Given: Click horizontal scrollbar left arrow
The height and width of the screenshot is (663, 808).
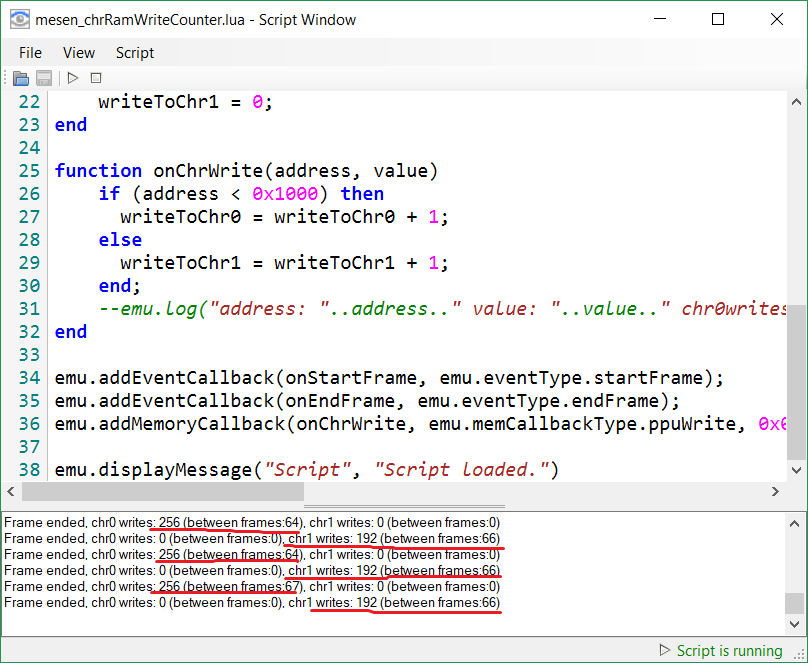Looking at the screenshot, I should [x=11, y=491].
